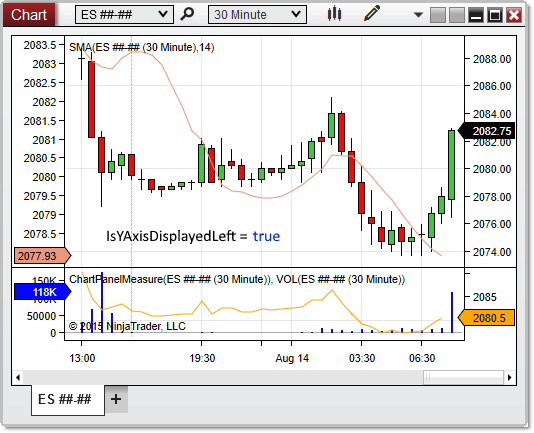Image resolution: width=534 pixels, height=433 pixels.
Task: Open the ES ##-## instrument selector dropdown
Action: [x=124, y=15]
